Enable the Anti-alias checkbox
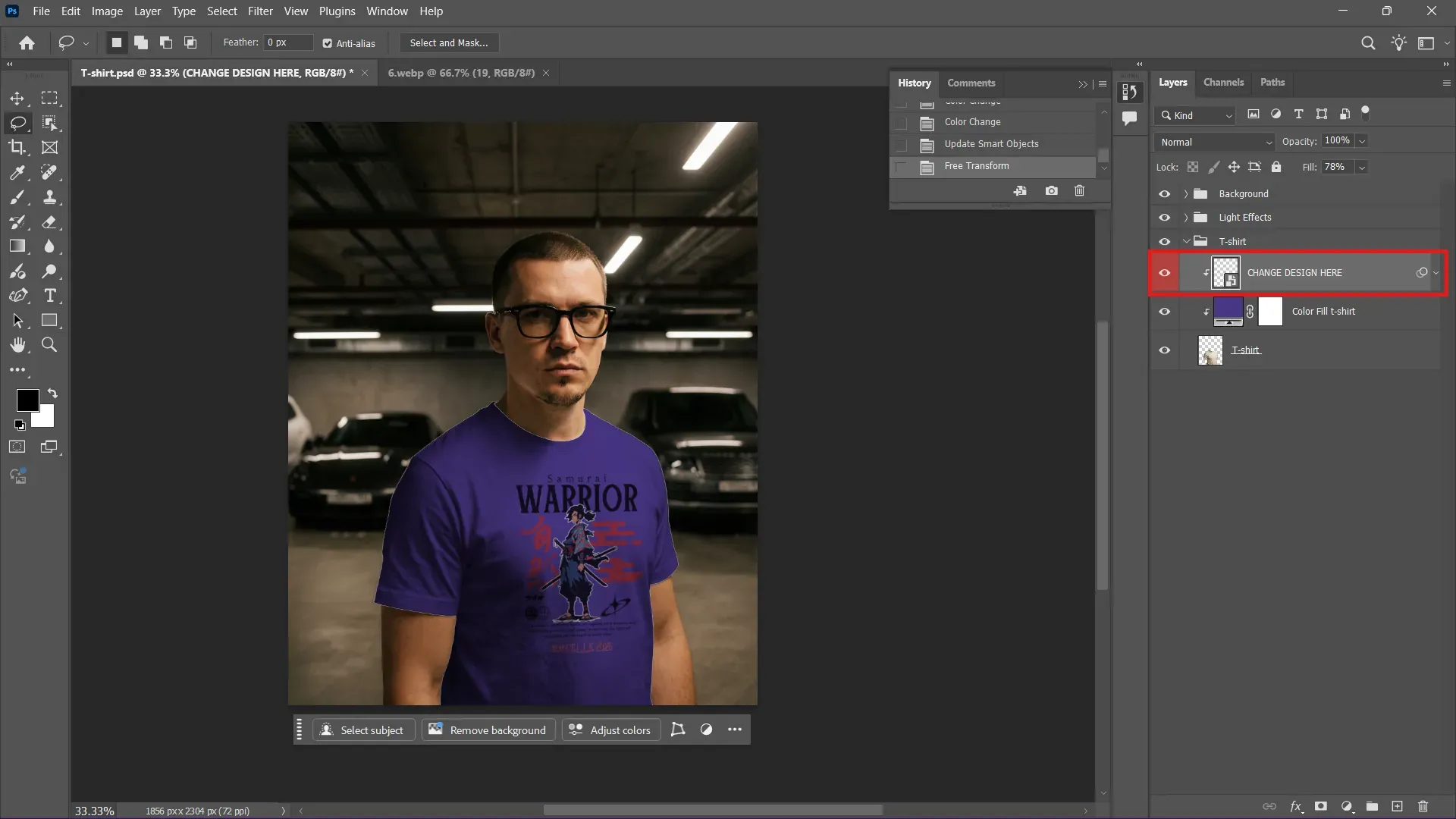 pyautogui.click(x=328, y=43)
